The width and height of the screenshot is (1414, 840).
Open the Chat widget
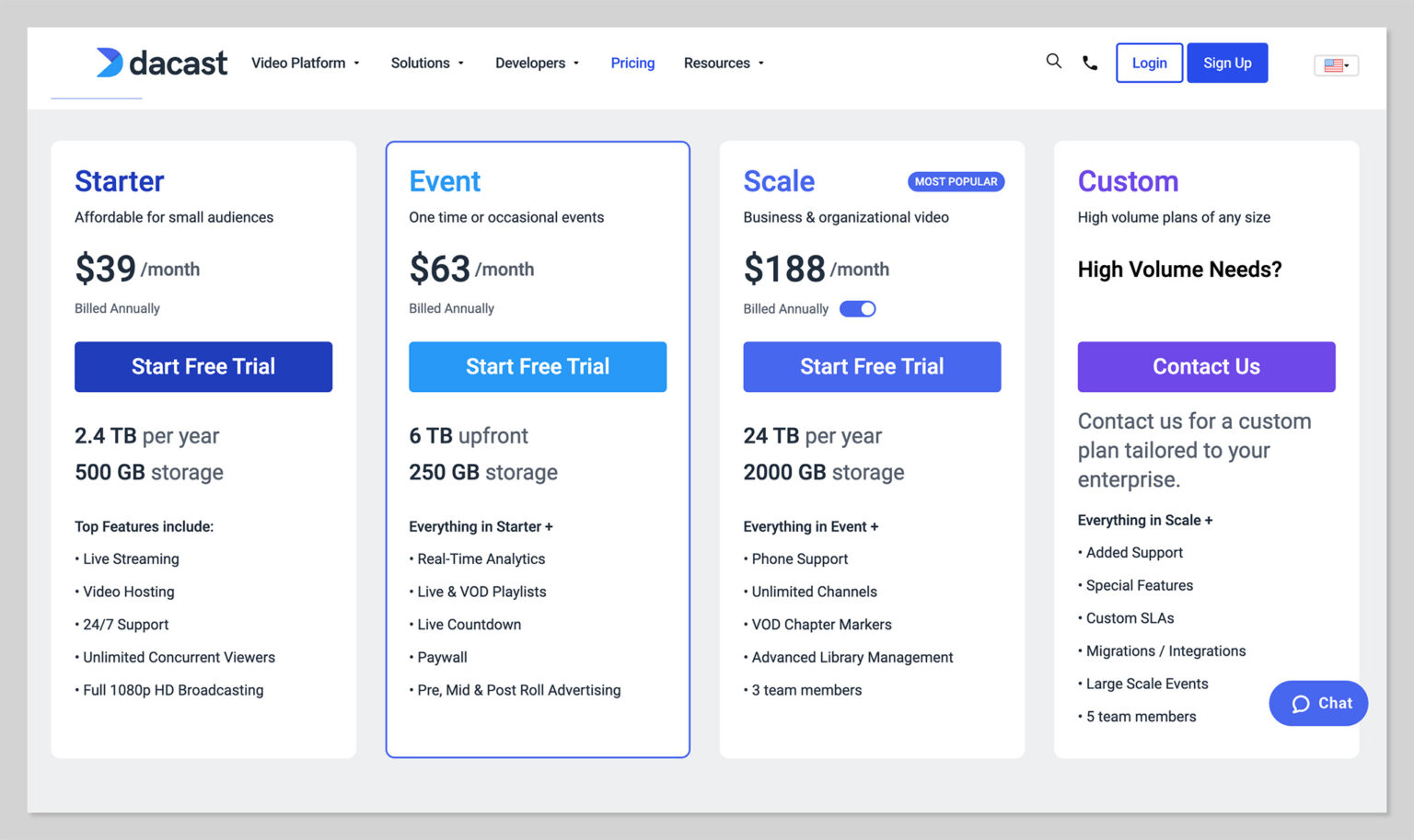pyautogui.click(x=1318, y=703)
